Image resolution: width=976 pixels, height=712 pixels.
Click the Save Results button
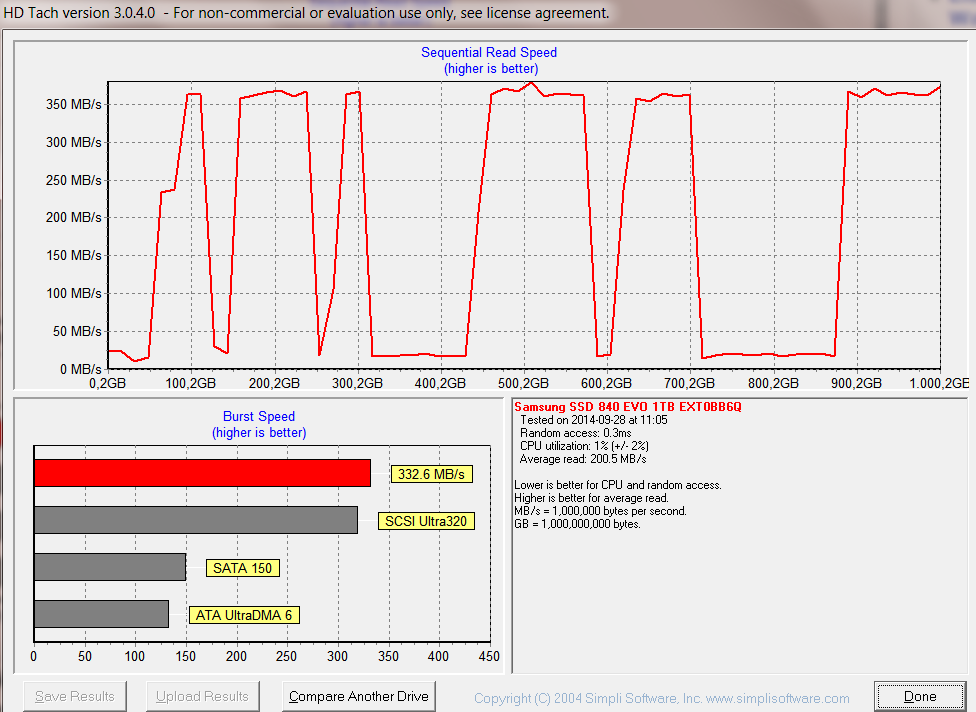(75, 696)
